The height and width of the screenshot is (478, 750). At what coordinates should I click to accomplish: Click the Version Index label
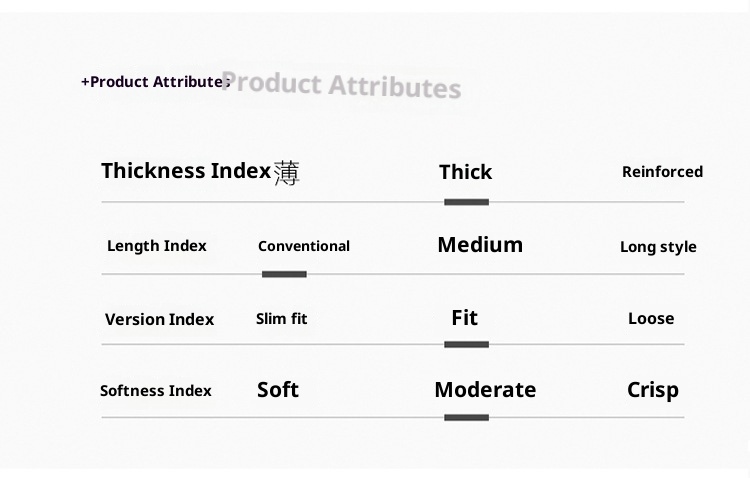(160, 320)
